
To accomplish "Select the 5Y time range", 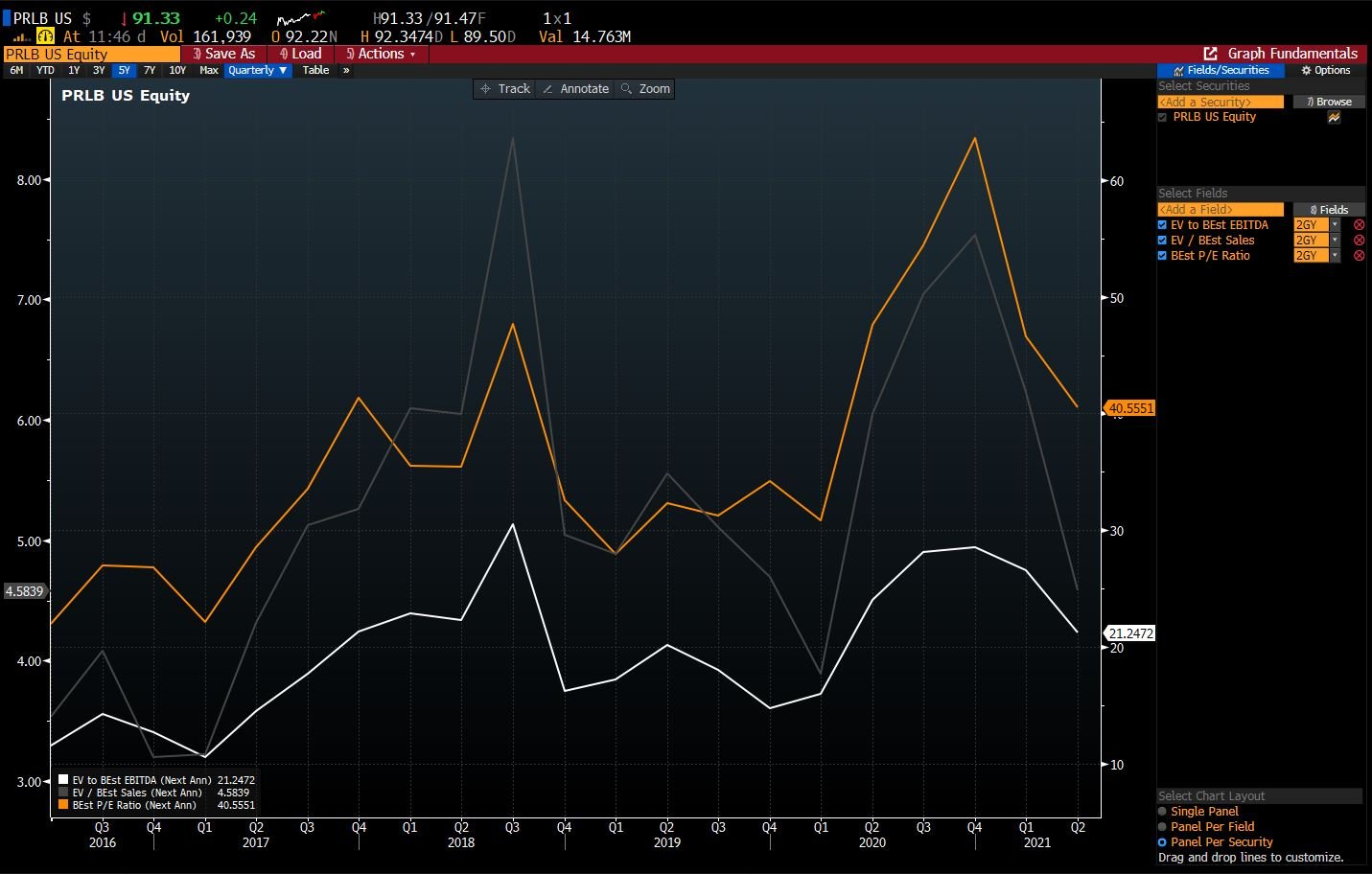I will tap(124, 71).
